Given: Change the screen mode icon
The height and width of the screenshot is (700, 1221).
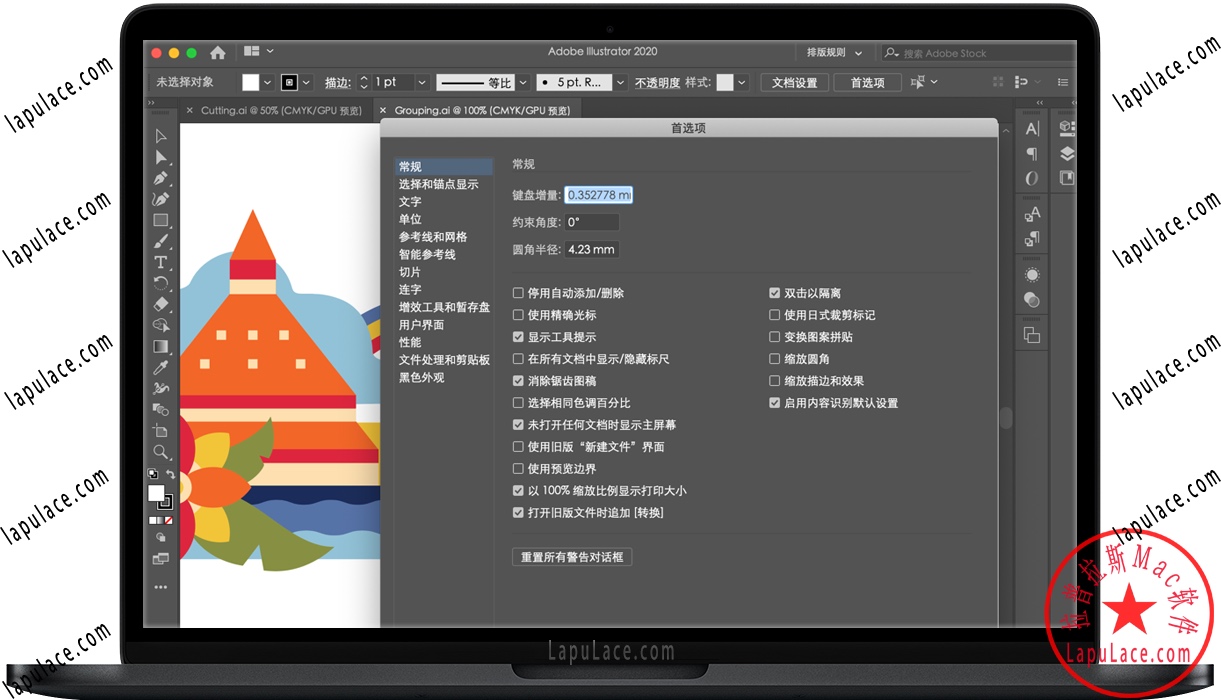Looking at the screenshot, I should click(x=160, y=559).
